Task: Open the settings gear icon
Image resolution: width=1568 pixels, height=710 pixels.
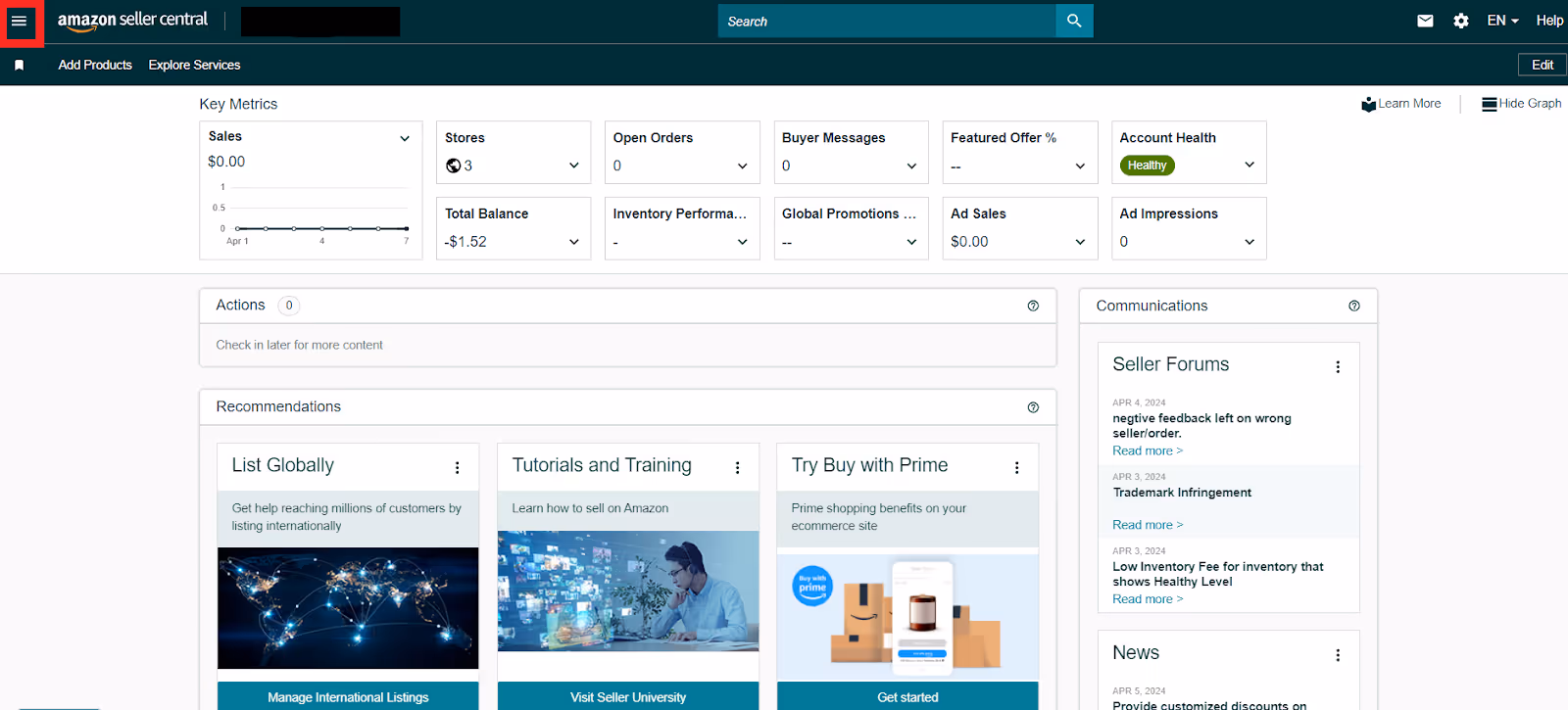Action: click(x=1461, y=21)
